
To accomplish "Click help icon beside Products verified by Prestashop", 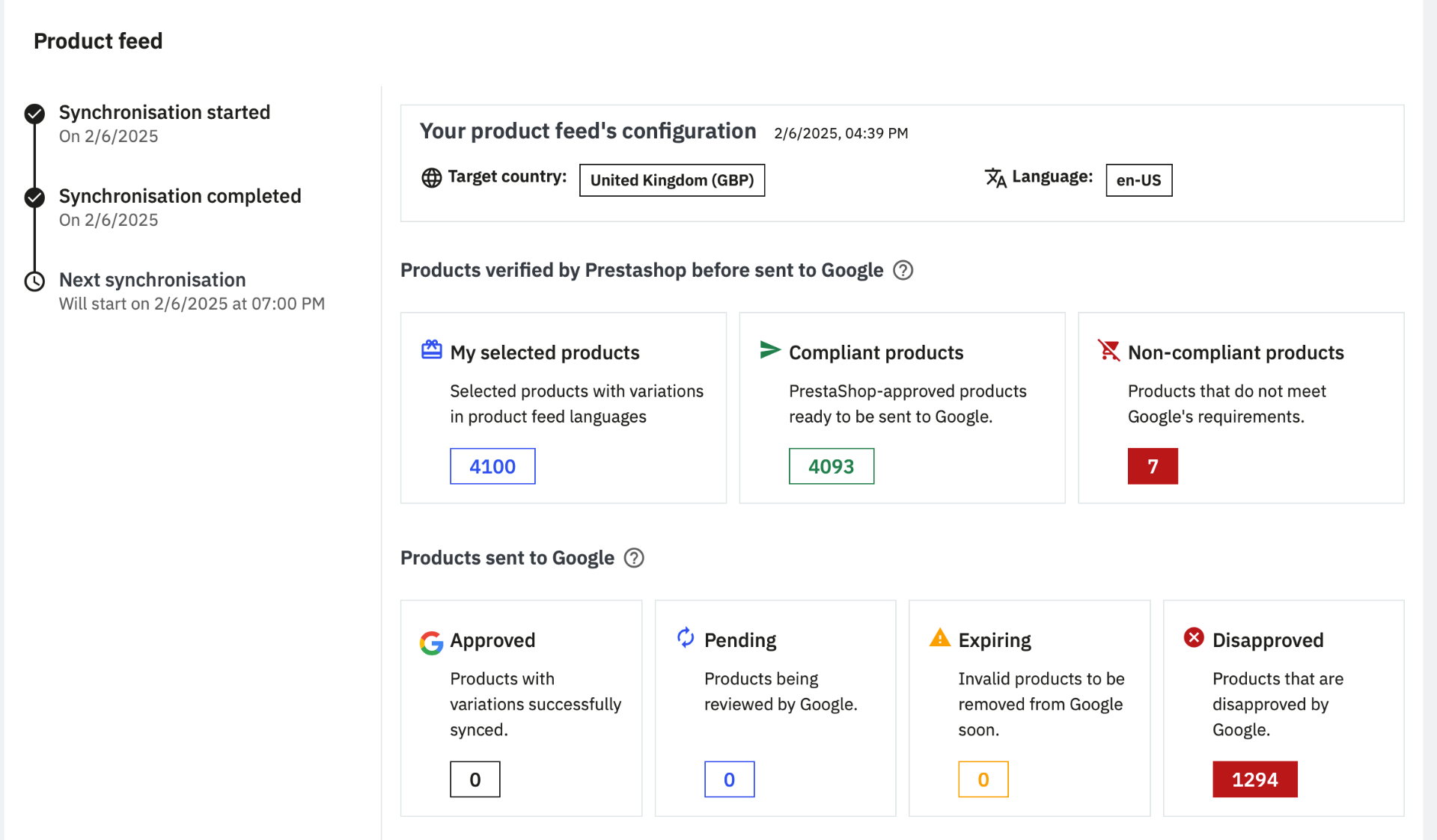I will click(x=903, y=270).
